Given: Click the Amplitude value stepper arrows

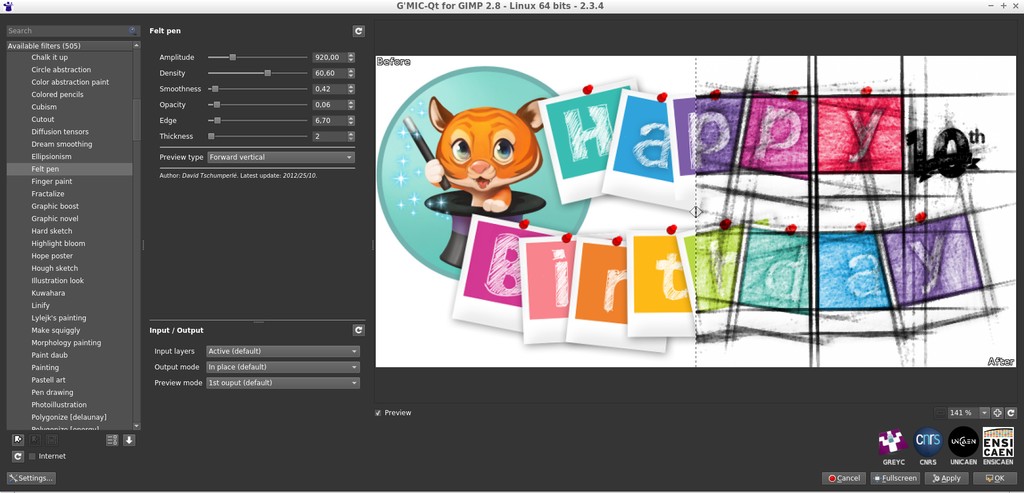Looking at the screenshot, I should pyautogui.click(x=351, y=57).
